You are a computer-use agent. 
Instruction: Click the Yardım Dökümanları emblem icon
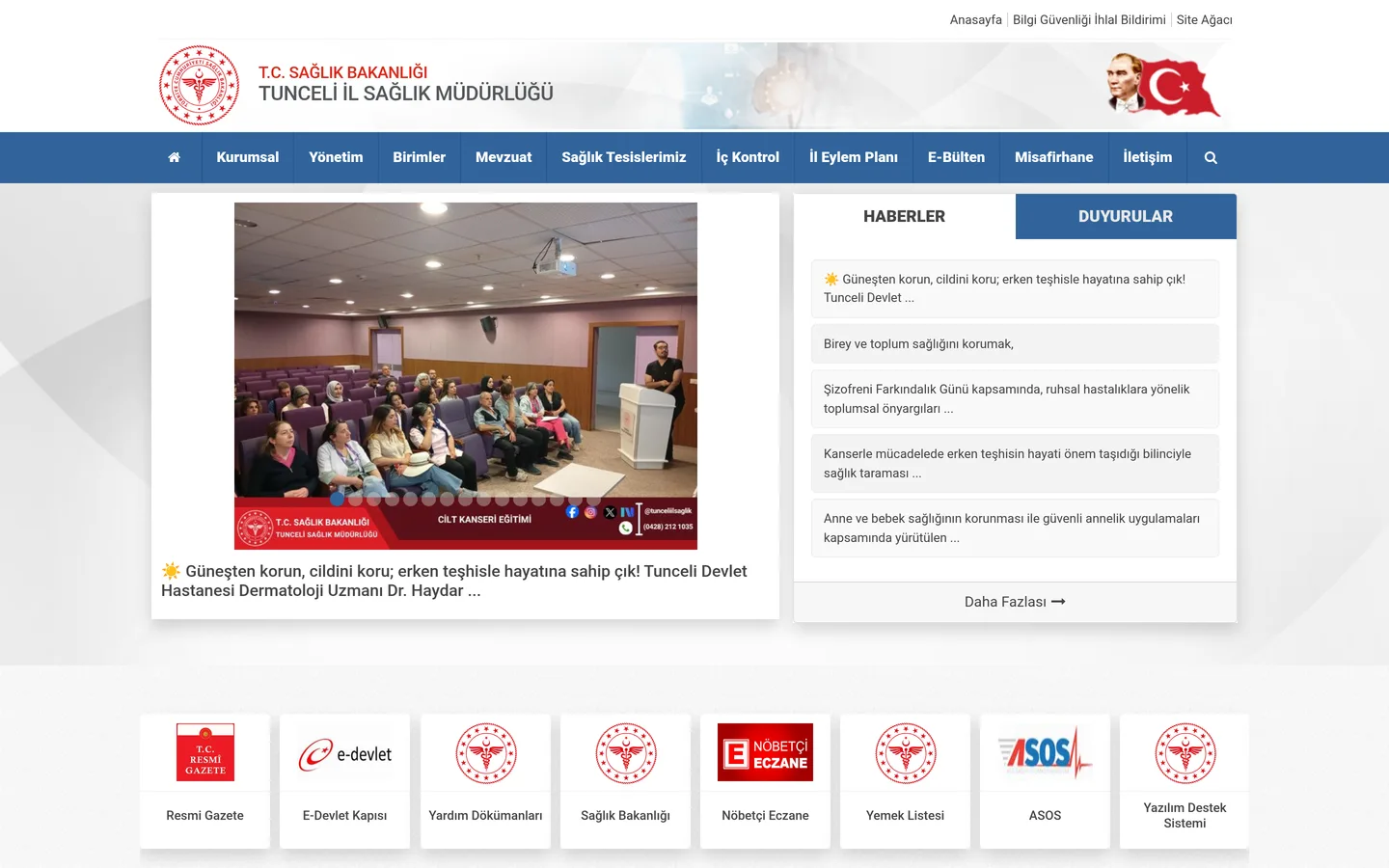tap(486, 753)
